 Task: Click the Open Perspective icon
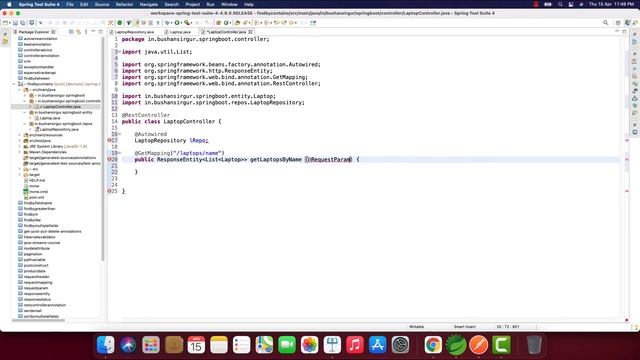(x=618, y=23)
